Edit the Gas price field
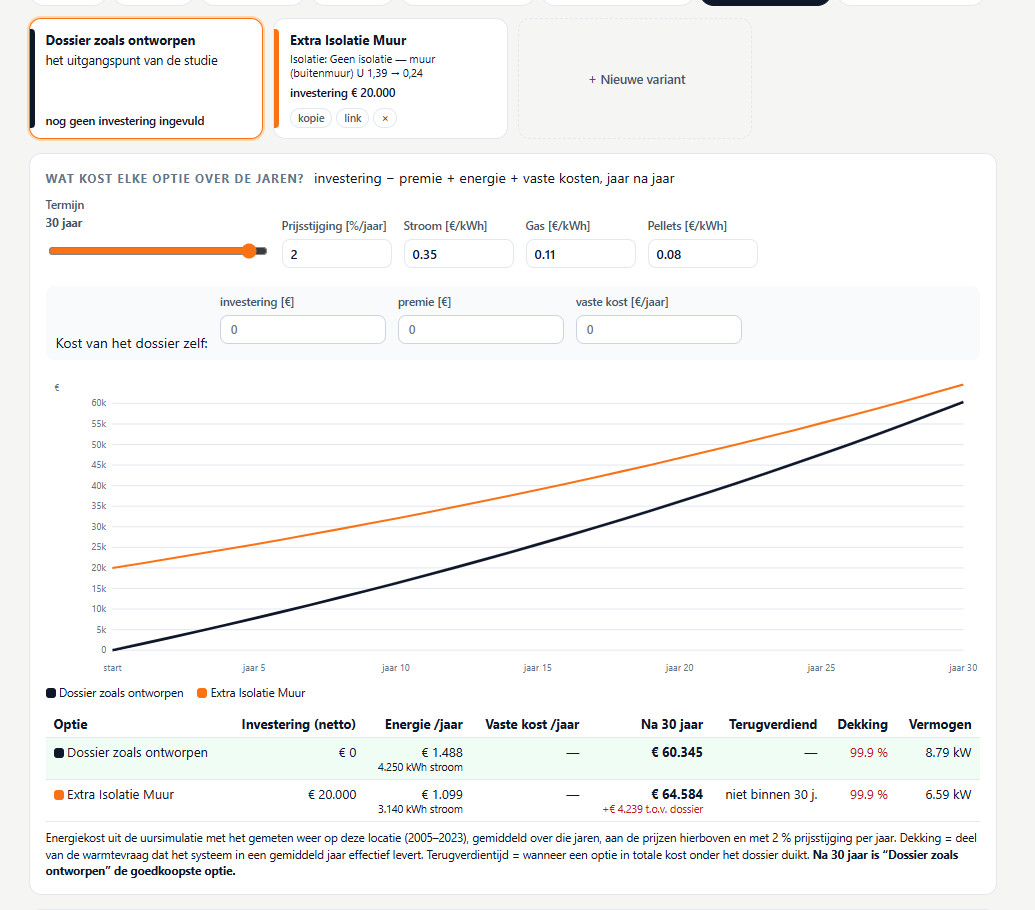Viewport: 1035px width, 910px height. [x=581, y=254]
